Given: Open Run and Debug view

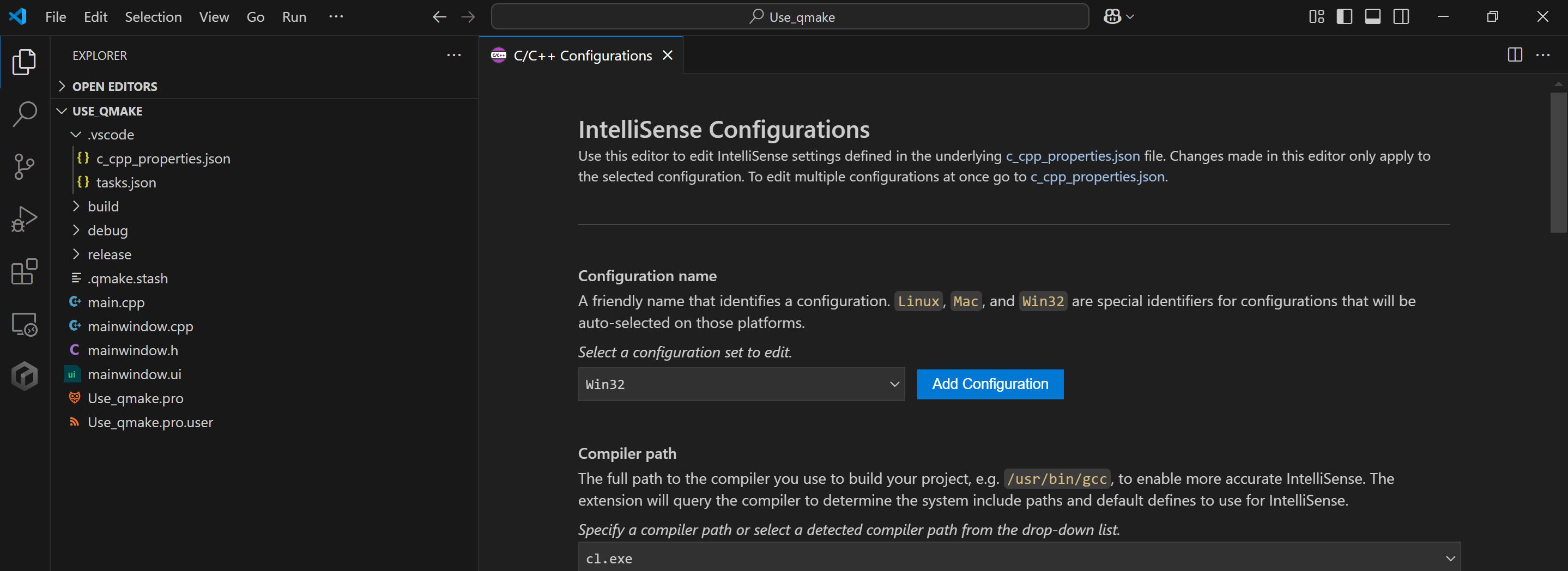Looking at the screenshot, I should point(25,218).
